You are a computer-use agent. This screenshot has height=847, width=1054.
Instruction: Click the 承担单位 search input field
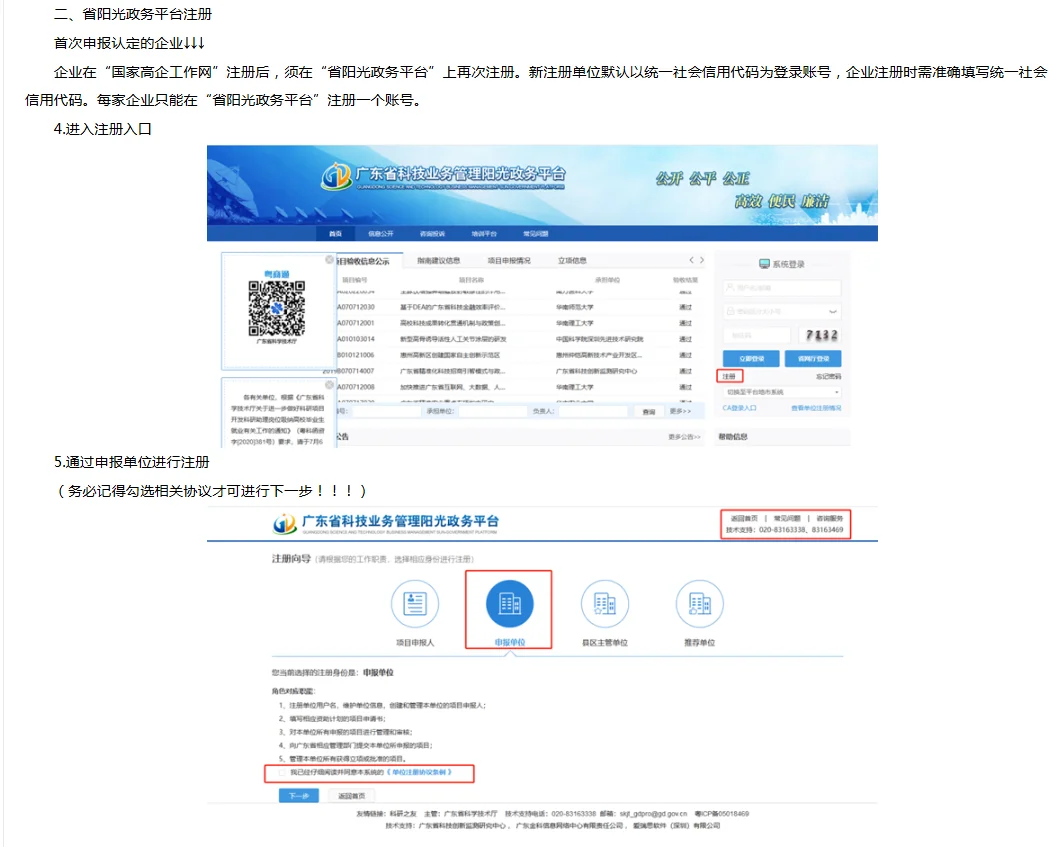[494, 410]
